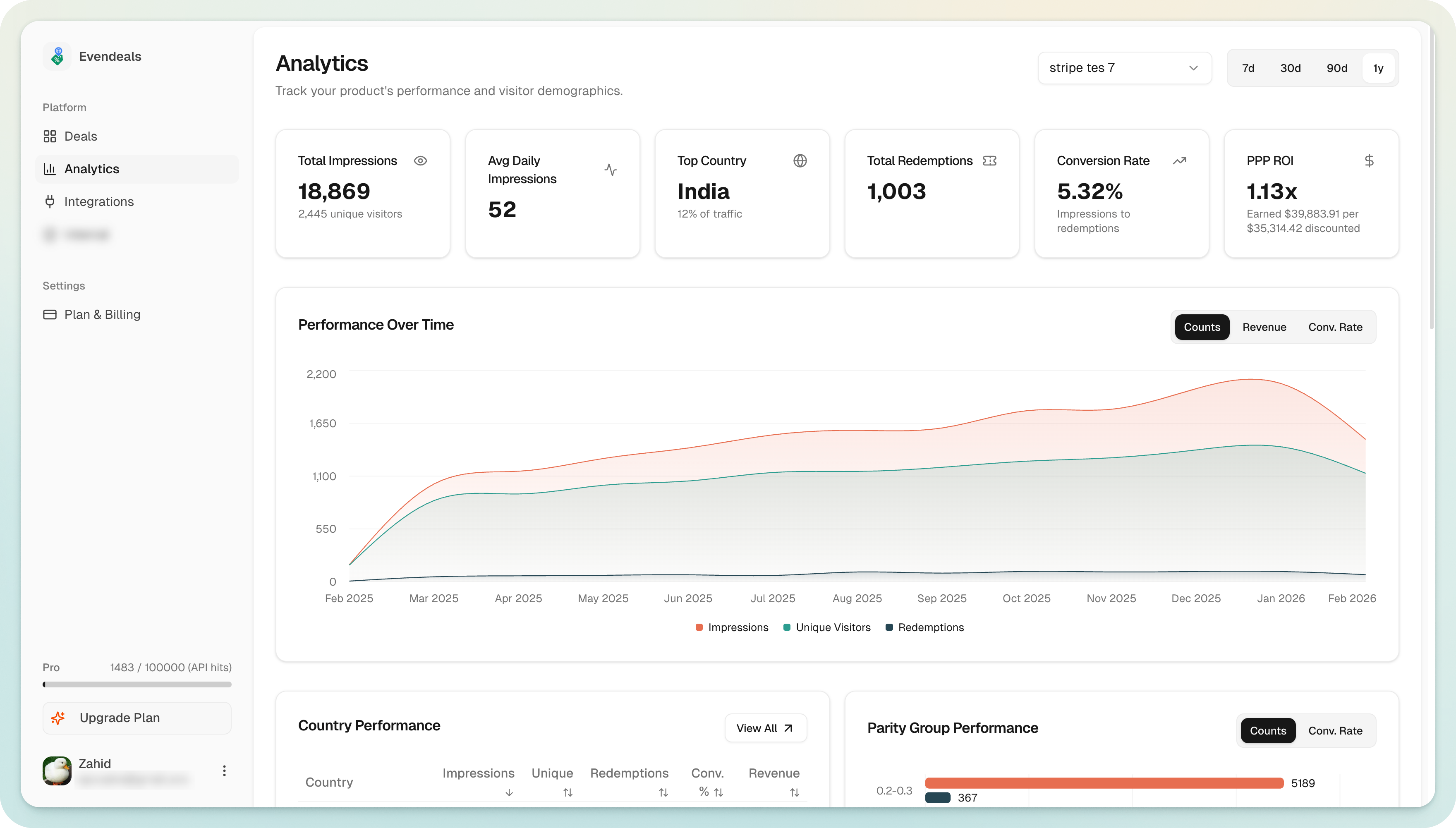Click the Plan & Billing card icon
1456x828 pixels.
point(50,314)
